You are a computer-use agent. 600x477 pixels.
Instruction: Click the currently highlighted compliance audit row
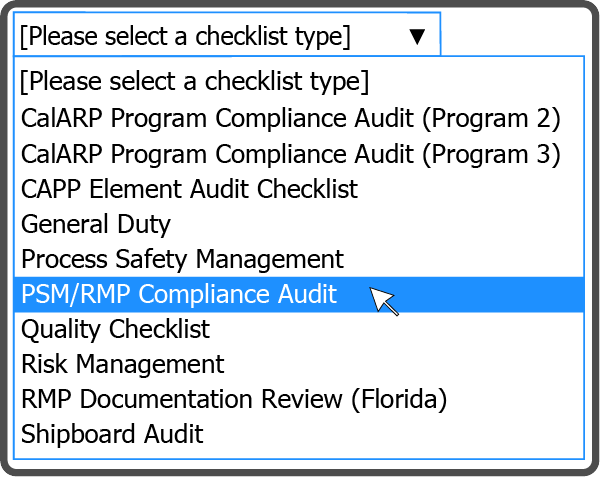[180, 294]
